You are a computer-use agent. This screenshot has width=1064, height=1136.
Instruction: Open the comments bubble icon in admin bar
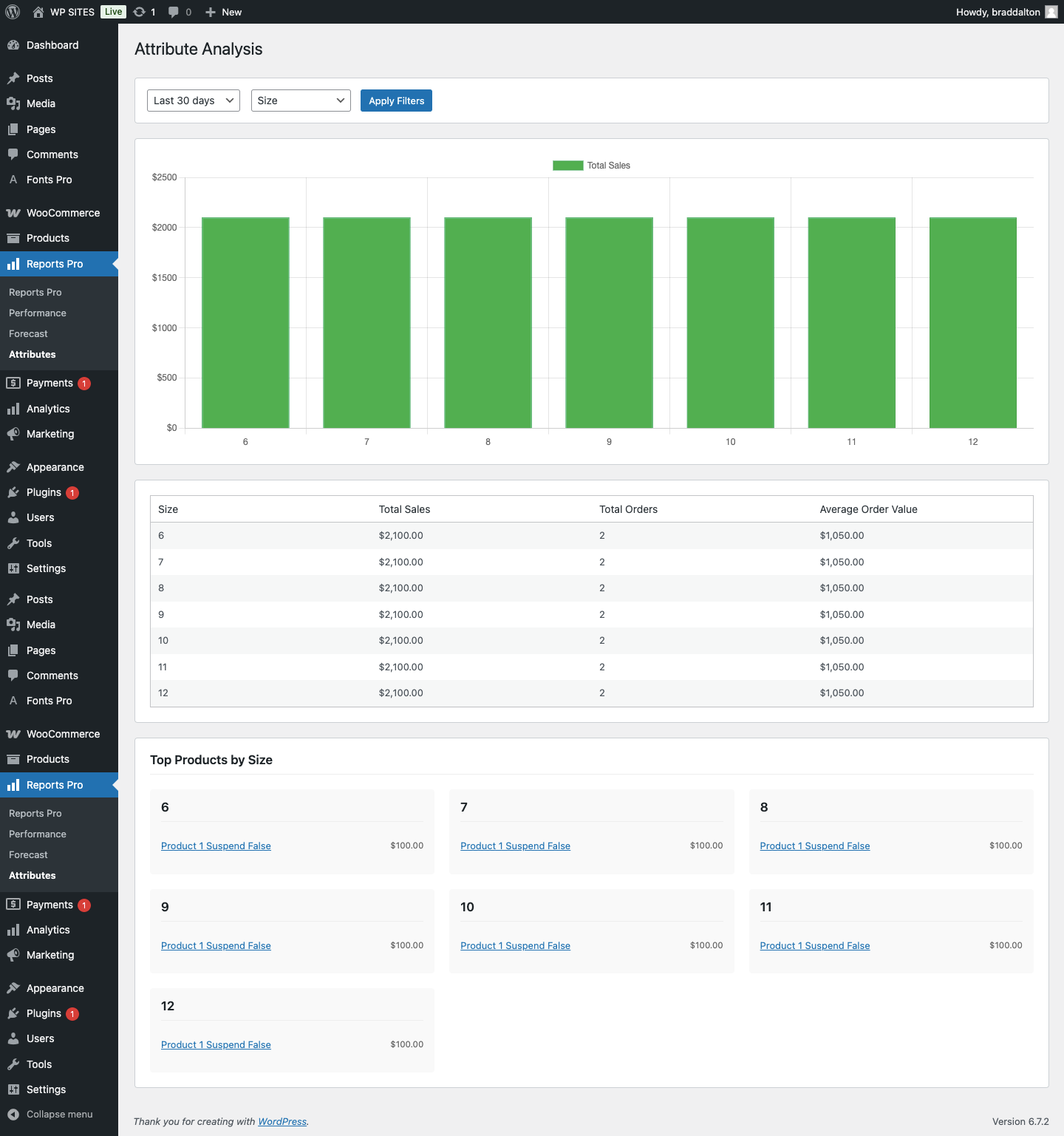(x=174, y=12)
